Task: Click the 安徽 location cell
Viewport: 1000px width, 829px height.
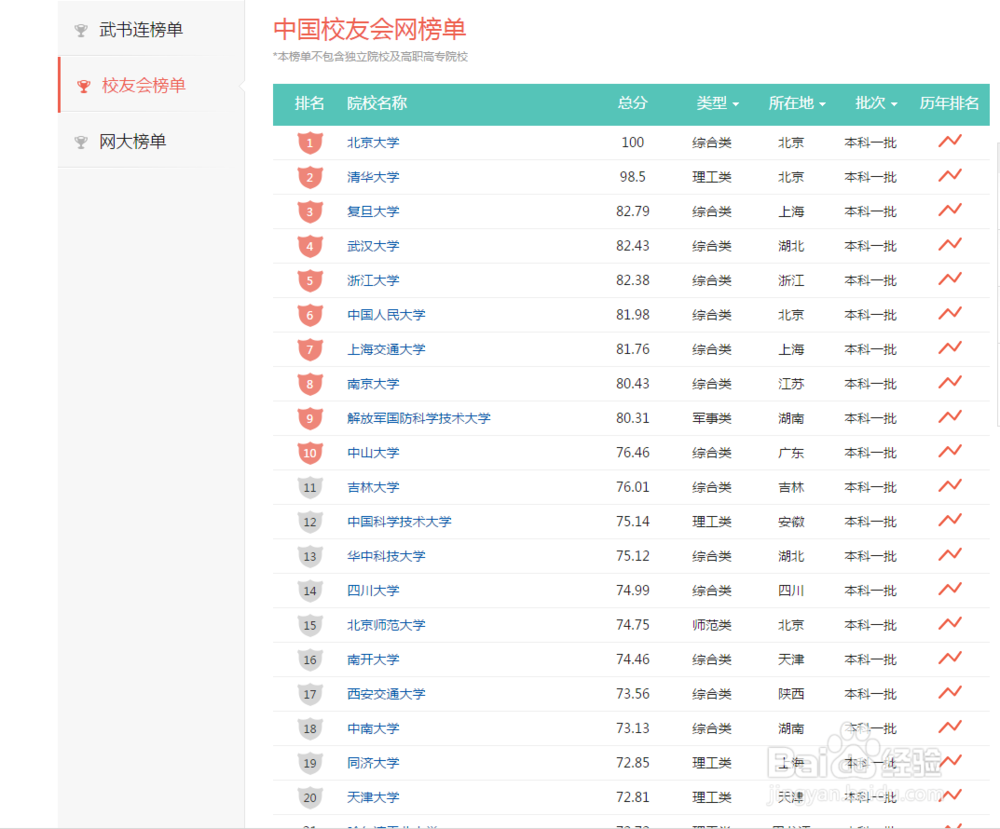Action: coord(791,522)
